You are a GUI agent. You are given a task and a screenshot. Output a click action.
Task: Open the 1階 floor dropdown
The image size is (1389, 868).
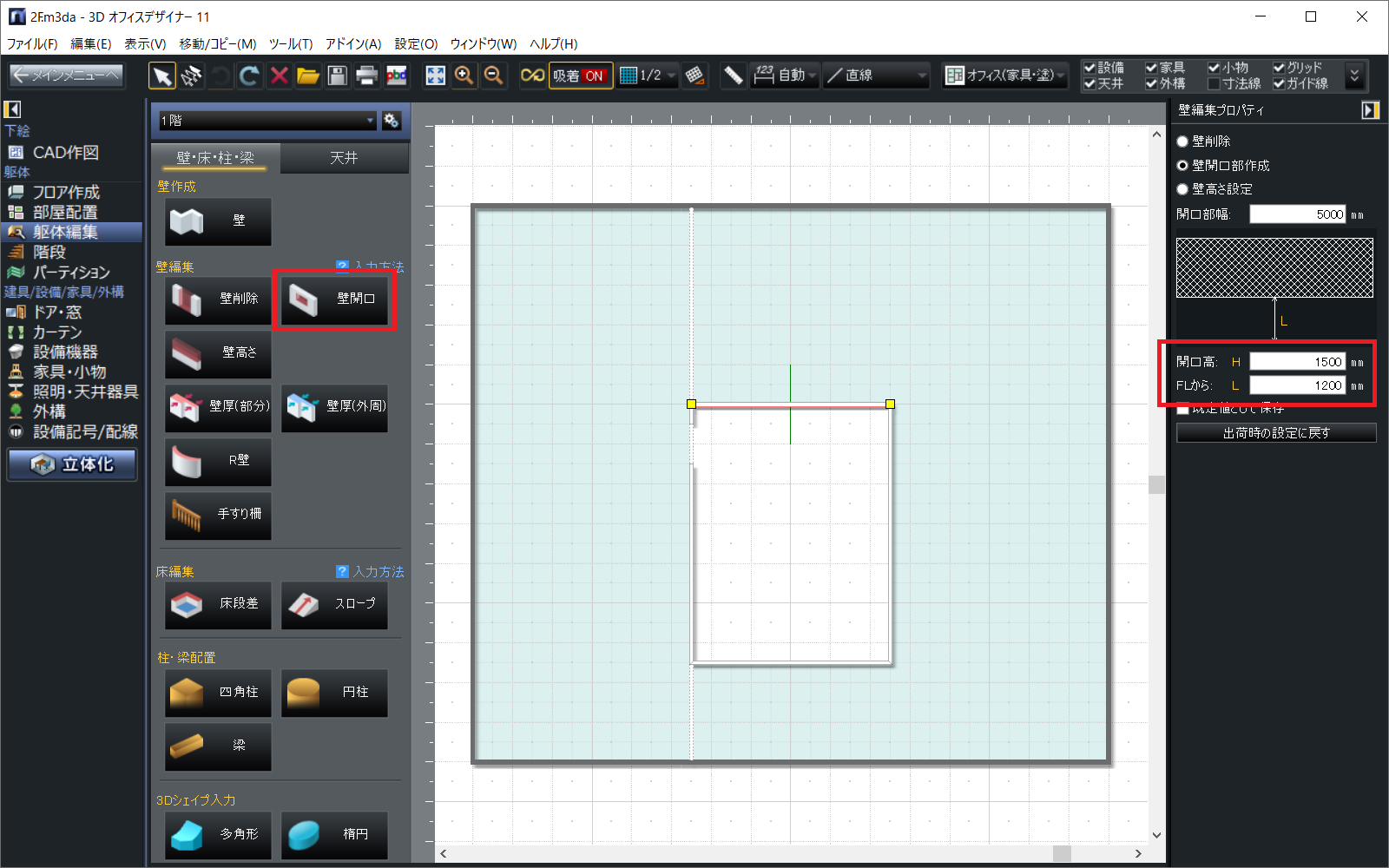[267, 121]
